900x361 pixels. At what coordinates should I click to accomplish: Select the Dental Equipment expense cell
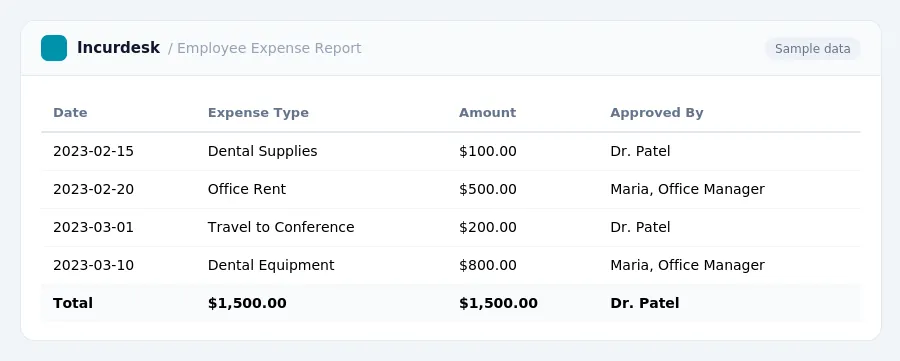coord(271,265)
